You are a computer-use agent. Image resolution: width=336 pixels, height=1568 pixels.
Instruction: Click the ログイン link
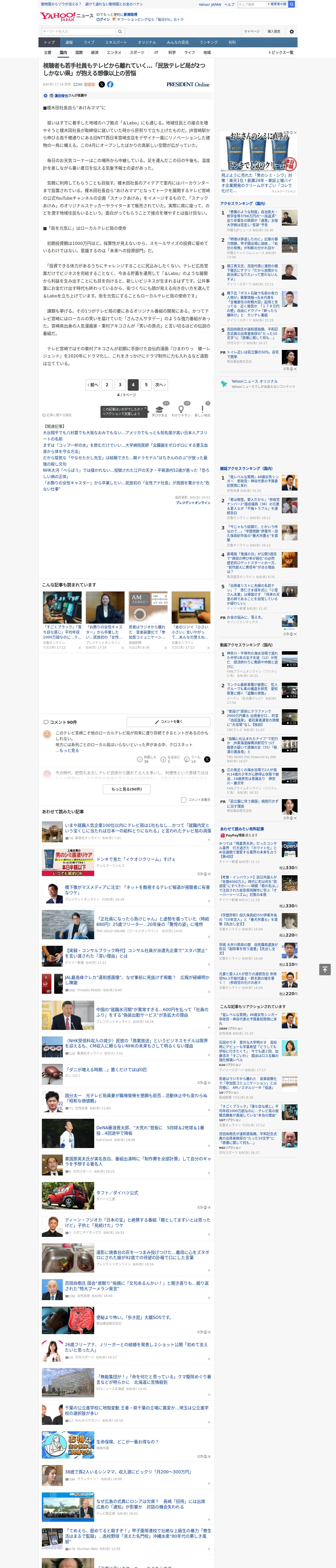[x=103, y=20]
